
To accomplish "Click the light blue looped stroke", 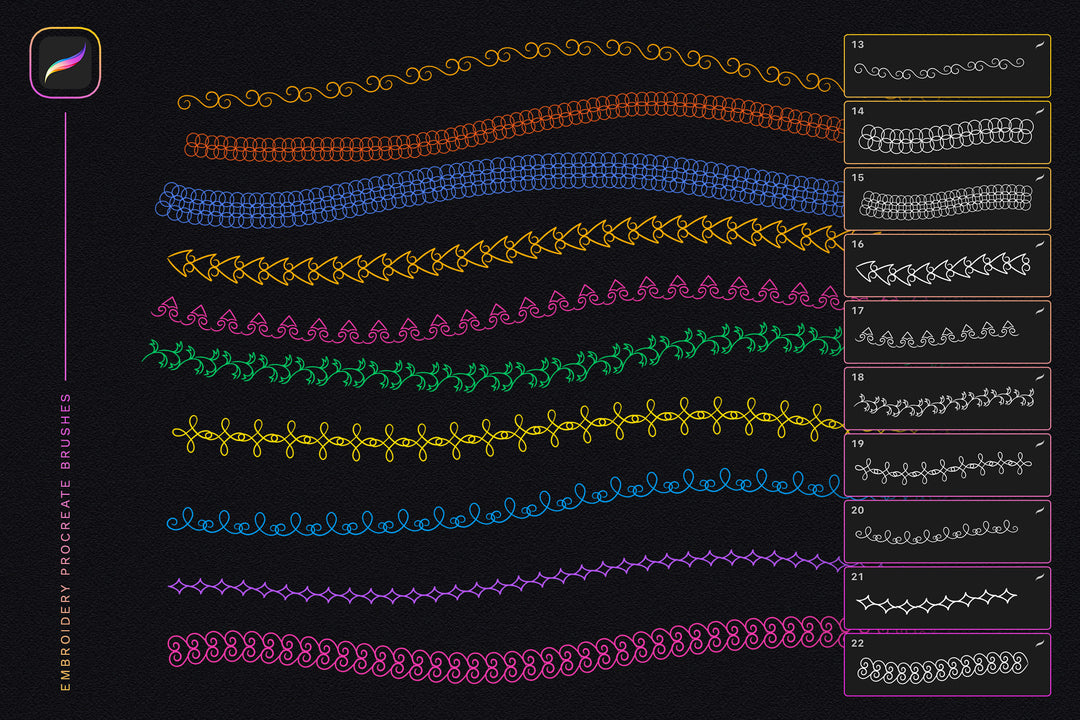I will tap(500, 506).
